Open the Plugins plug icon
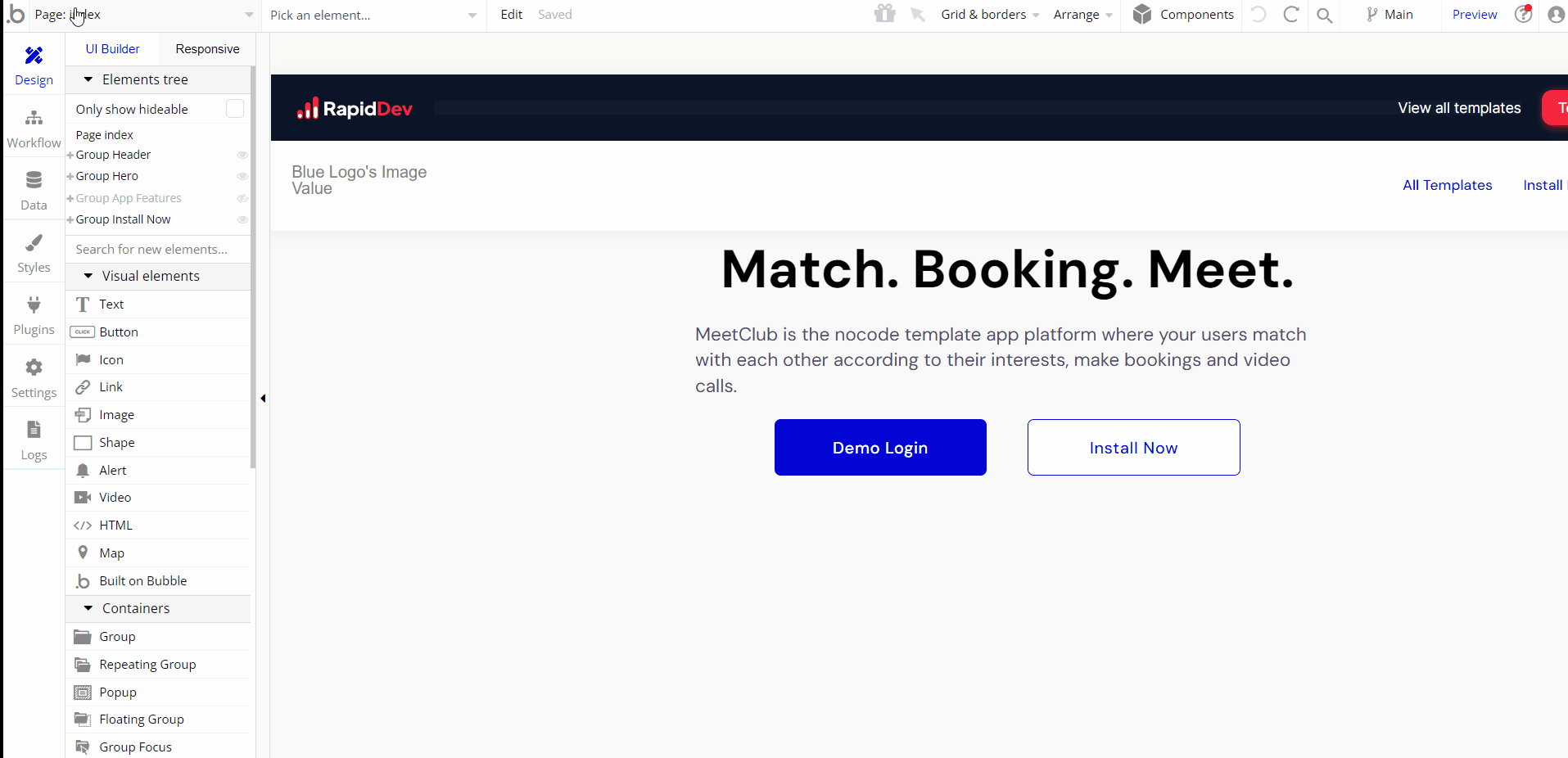 click(x=34, y=305)
